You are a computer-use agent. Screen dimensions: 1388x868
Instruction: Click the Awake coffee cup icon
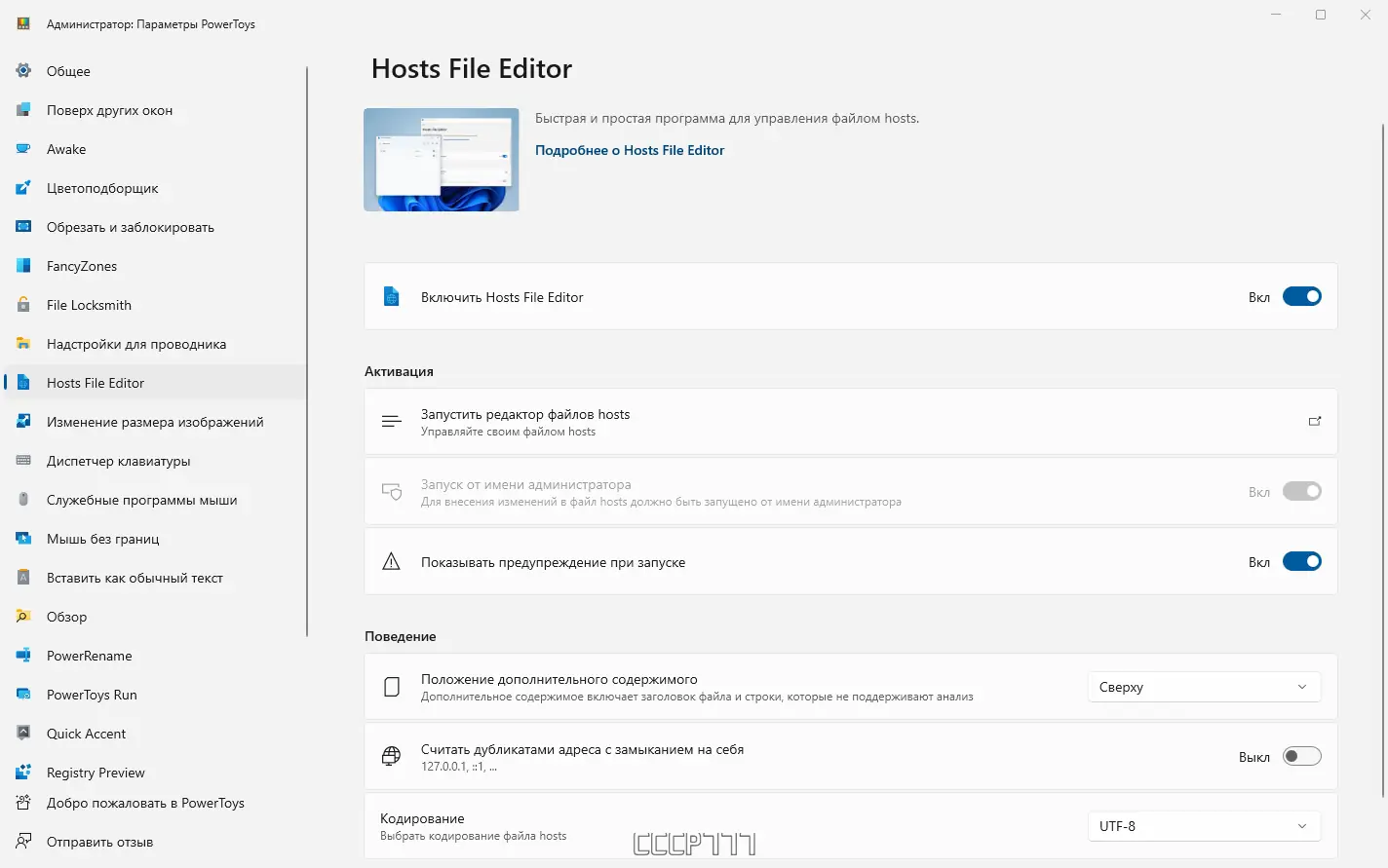[x=23, y=148]
